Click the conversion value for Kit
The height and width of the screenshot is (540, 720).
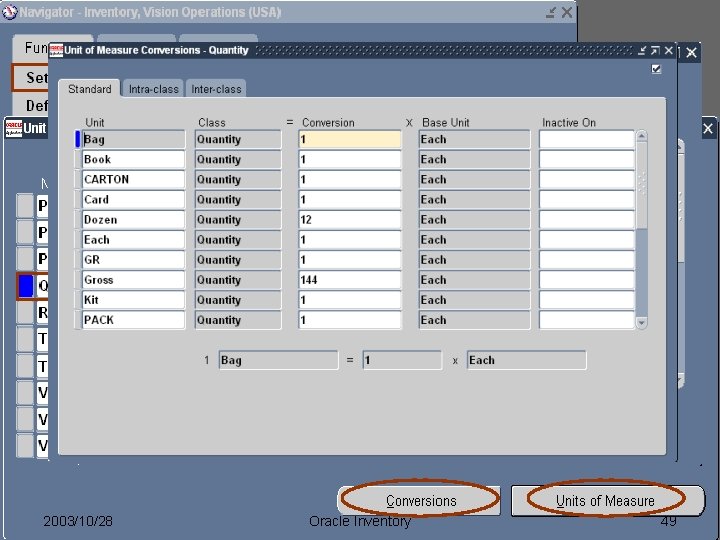(x=350, y=300)
